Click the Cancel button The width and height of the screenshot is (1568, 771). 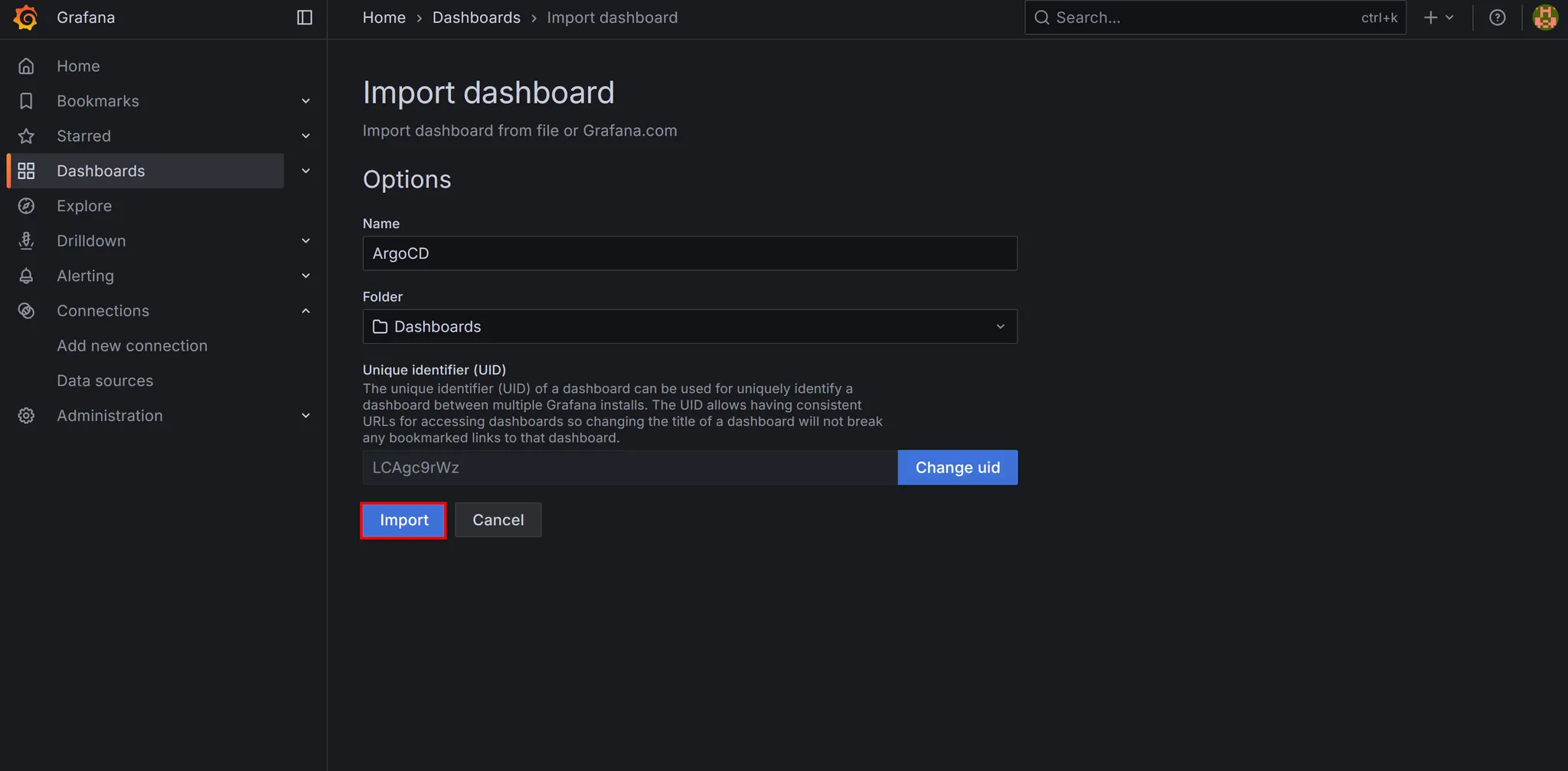(x=498, y=520)
